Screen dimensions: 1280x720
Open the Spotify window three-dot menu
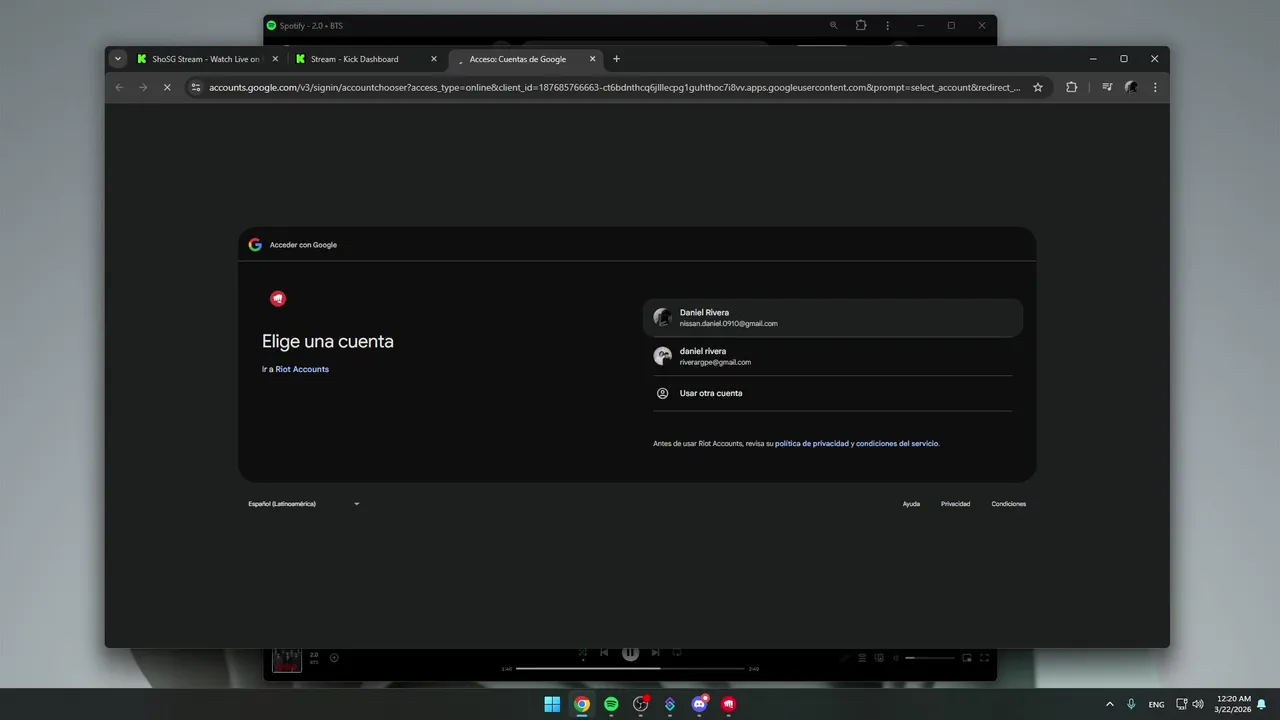pos(887,25)
